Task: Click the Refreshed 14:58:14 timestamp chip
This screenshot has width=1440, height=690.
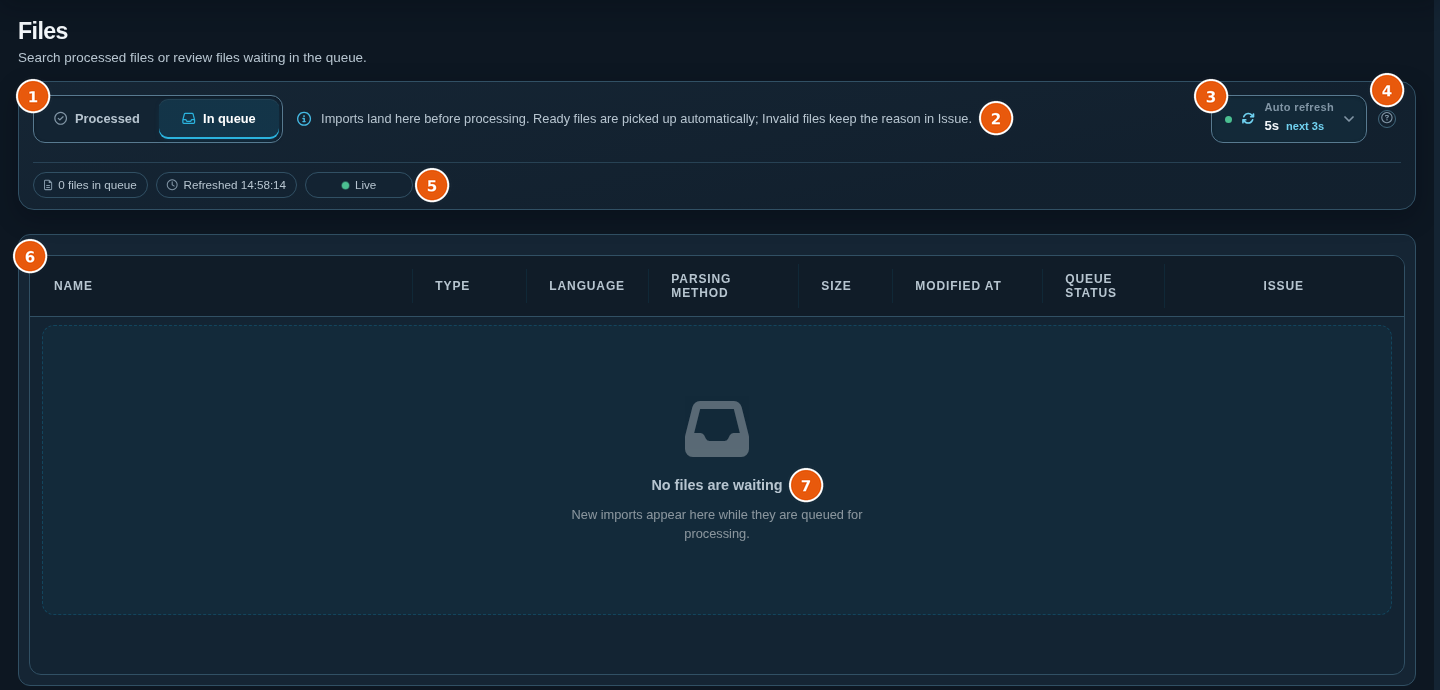Action: click(226, 185)
